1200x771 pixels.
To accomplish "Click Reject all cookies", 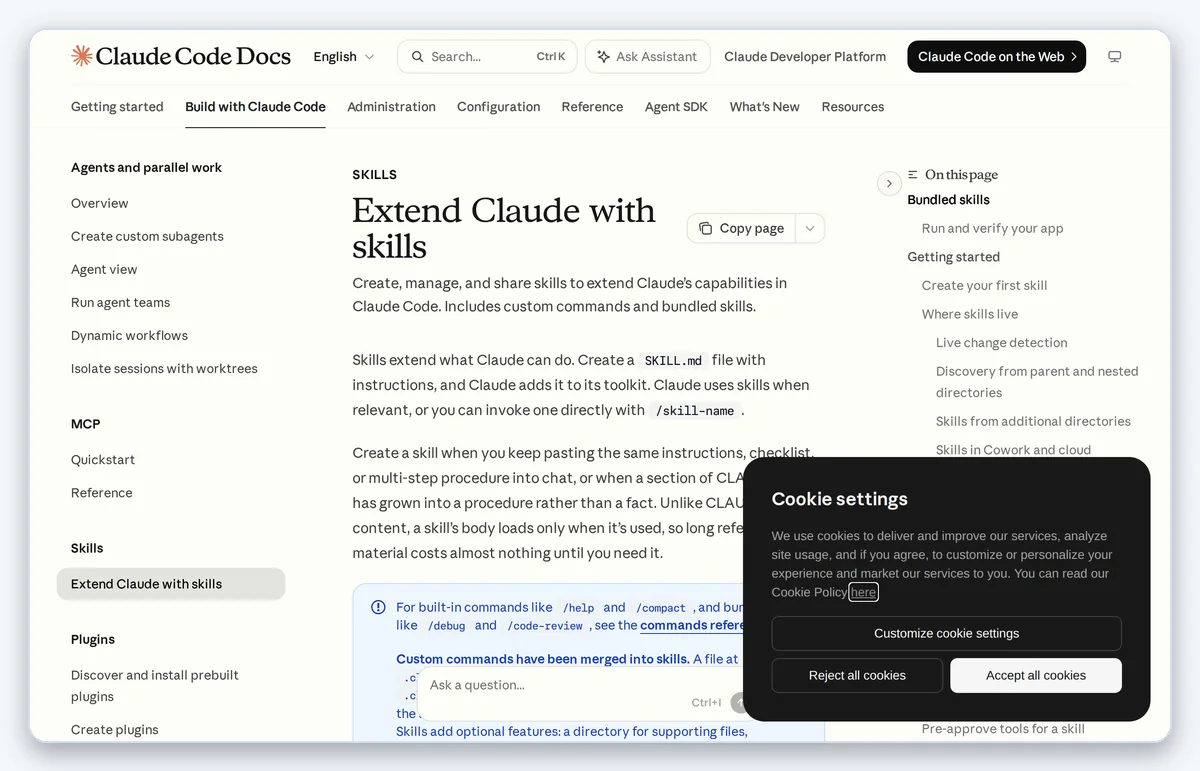I will pyautogui.click(x=857, y=675).
